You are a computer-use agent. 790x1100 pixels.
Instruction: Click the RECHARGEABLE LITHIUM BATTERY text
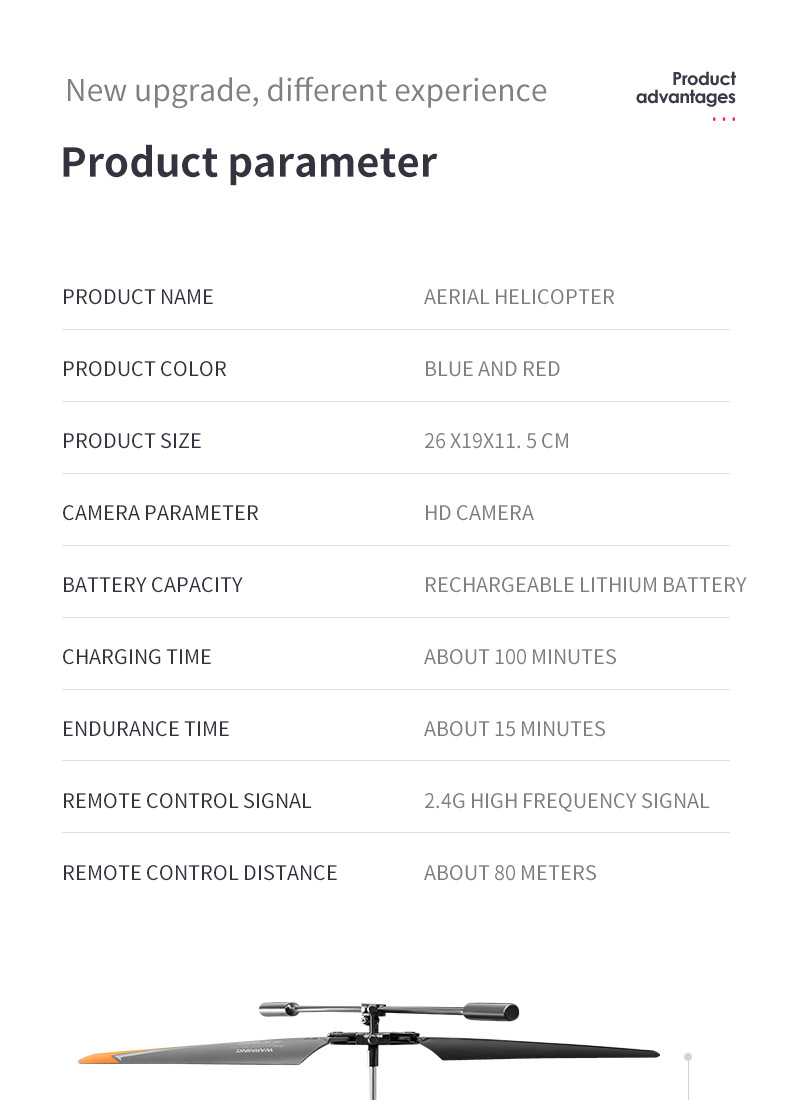click(585, 585)
